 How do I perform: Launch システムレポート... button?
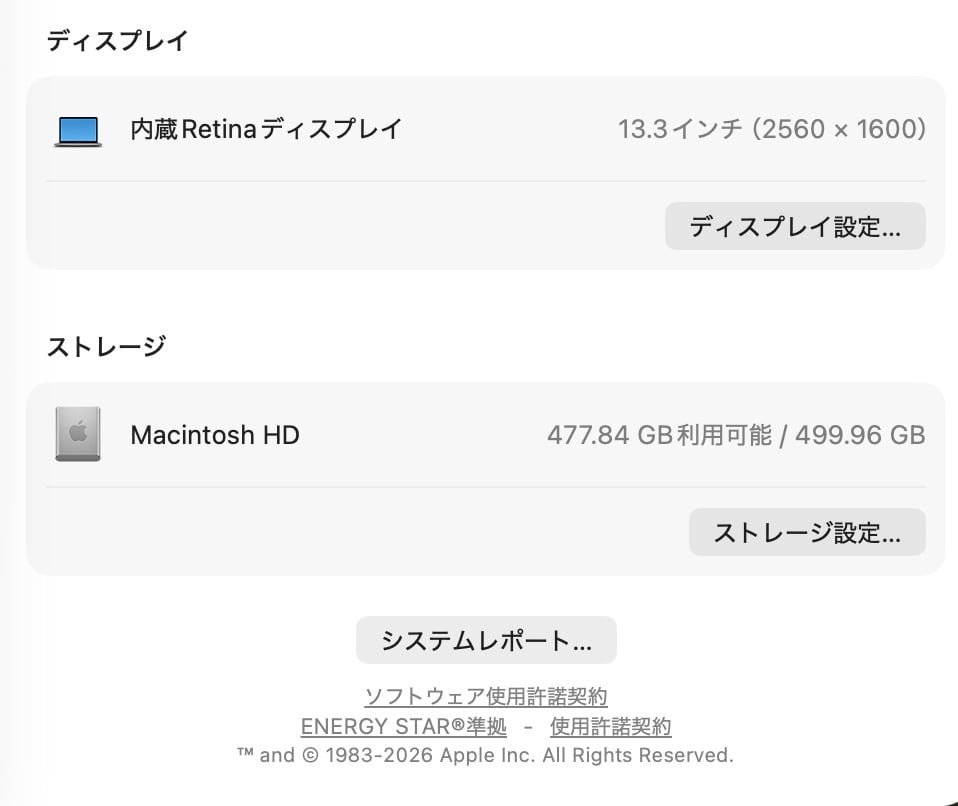[x=486, y=641]
